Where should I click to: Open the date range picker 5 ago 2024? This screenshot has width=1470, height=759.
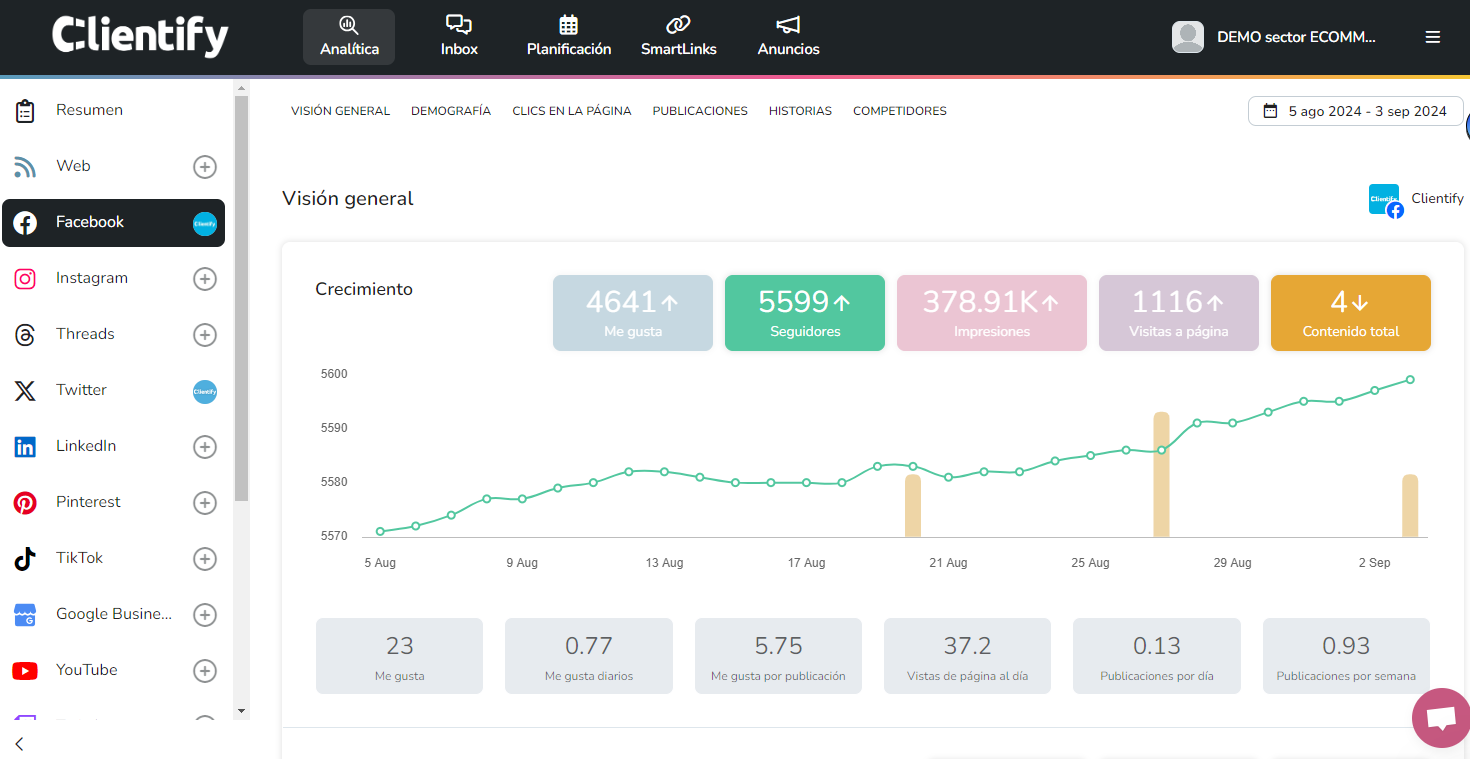[1355, 111]
